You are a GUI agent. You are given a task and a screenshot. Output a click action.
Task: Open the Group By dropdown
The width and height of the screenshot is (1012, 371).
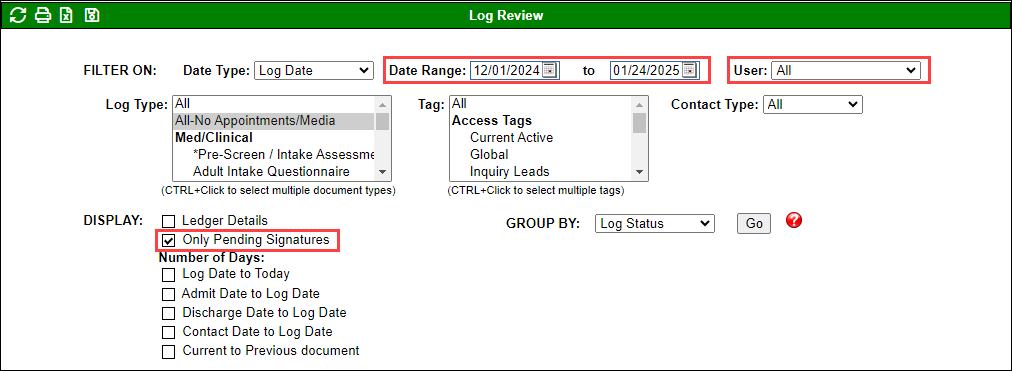pos(654,224)
